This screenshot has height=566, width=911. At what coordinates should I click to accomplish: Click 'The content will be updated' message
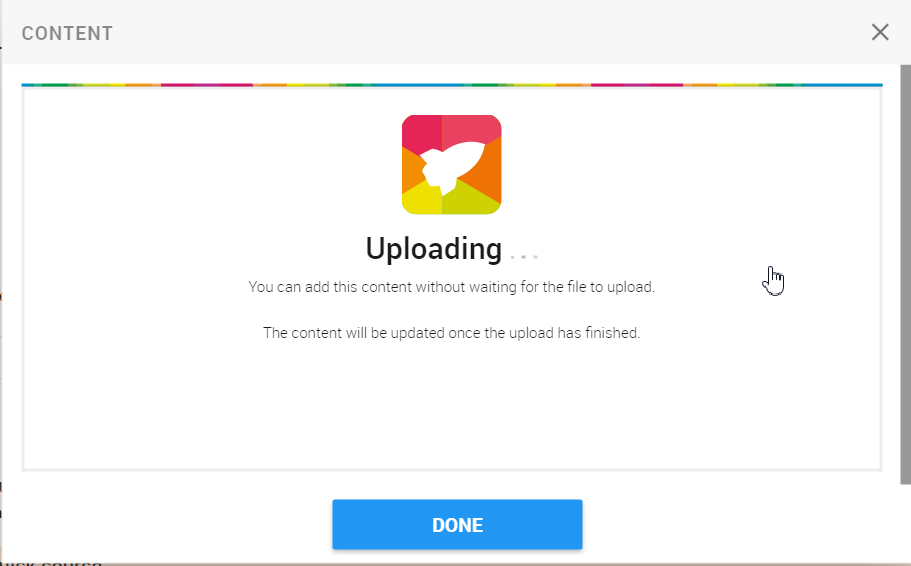tap(451, 333)
